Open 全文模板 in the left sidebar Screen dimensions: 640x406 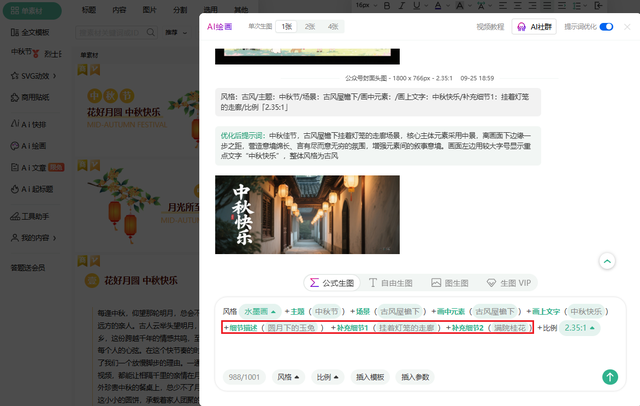click(x=30, y=32)
